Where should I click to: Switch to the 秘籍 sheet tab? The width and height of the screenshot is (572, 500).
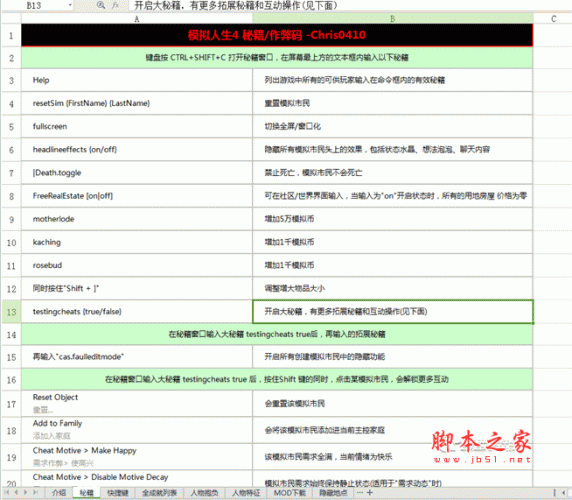click(86, 493)
